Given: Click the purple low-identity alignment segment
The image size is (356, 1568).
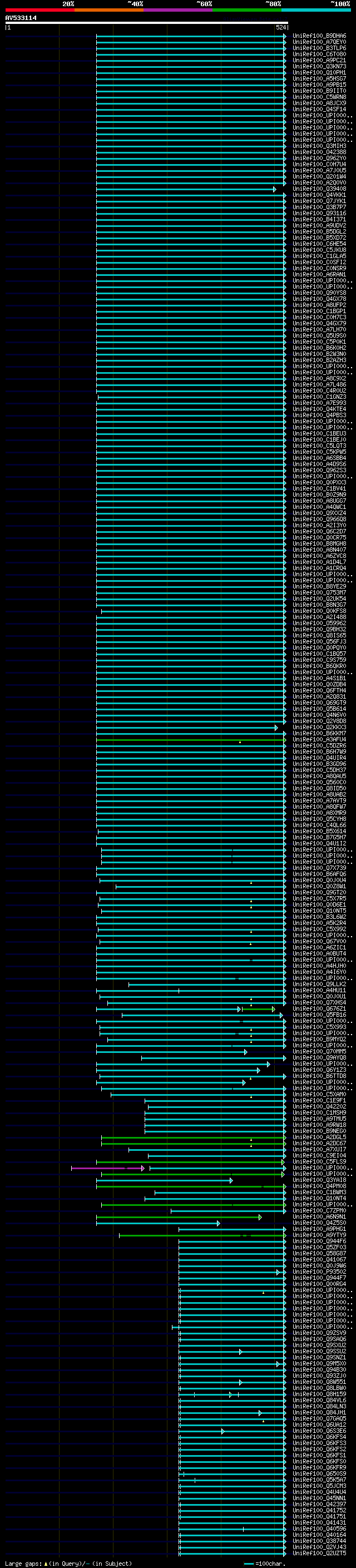Looking at the screenshot, I should click(107, 1168).
